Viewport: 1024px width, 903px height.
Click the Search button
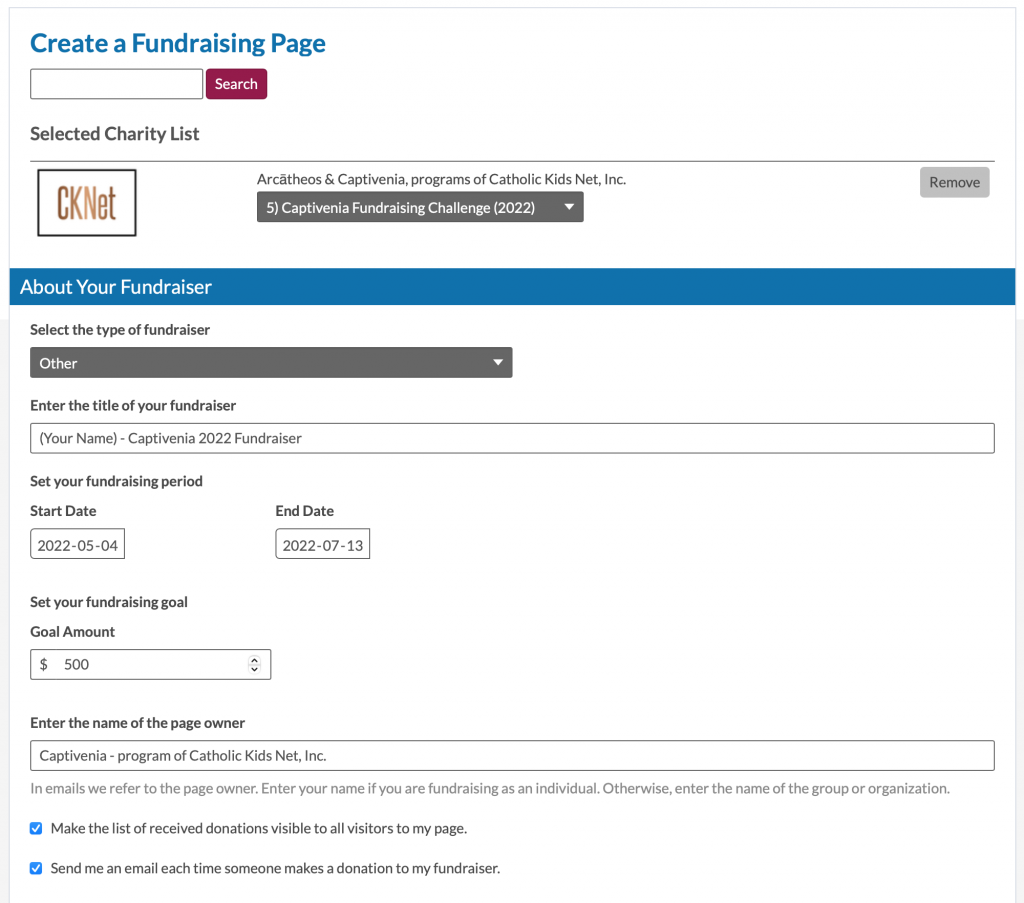pos(236,84)
